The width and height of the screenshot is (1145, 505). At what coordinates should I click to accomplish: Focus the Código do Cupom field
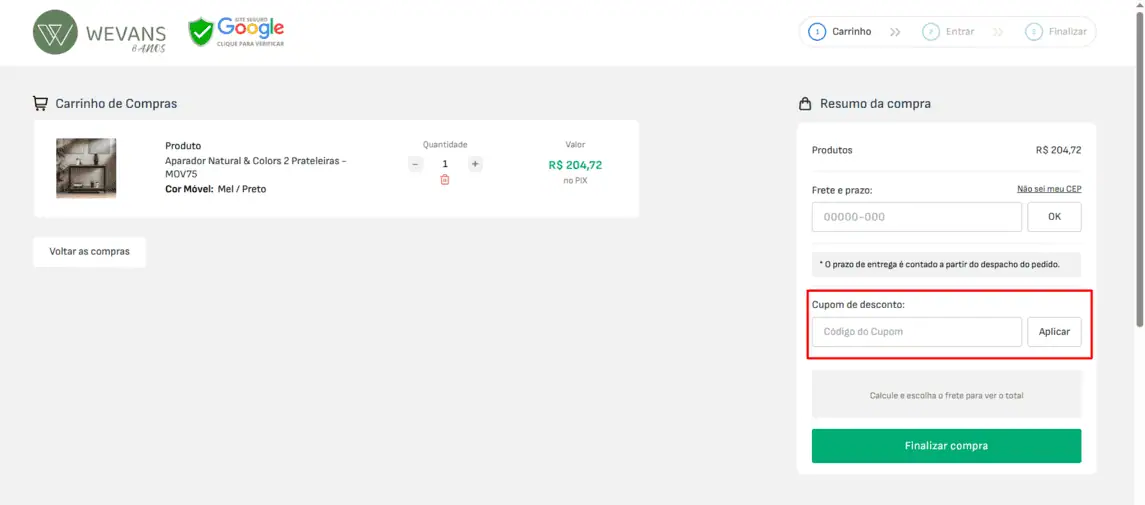(916, 331)
